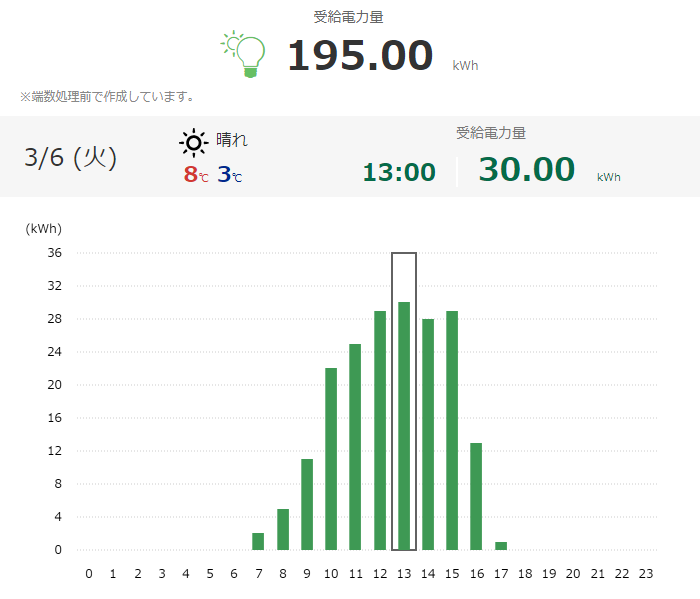700x599 pixels.
Task: Click the sunny weather icon
Action: coord(194,143)
